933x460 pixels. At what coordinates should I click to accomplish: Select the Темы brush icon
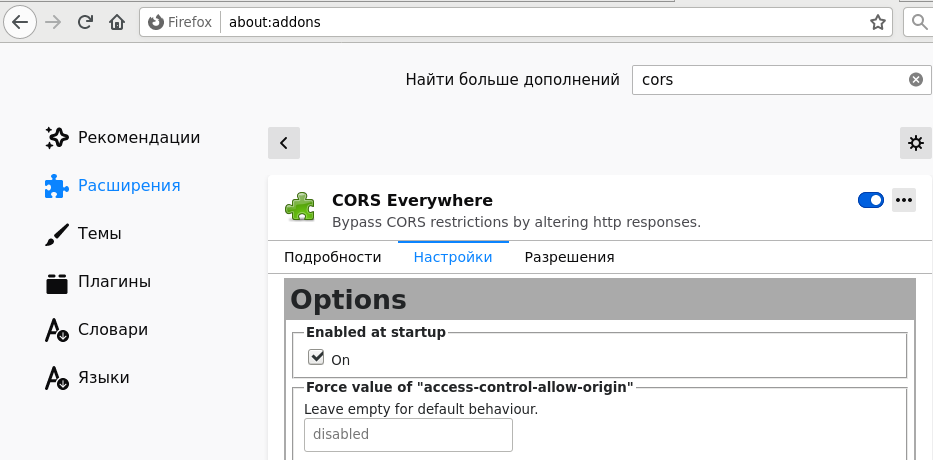(57, 234)
